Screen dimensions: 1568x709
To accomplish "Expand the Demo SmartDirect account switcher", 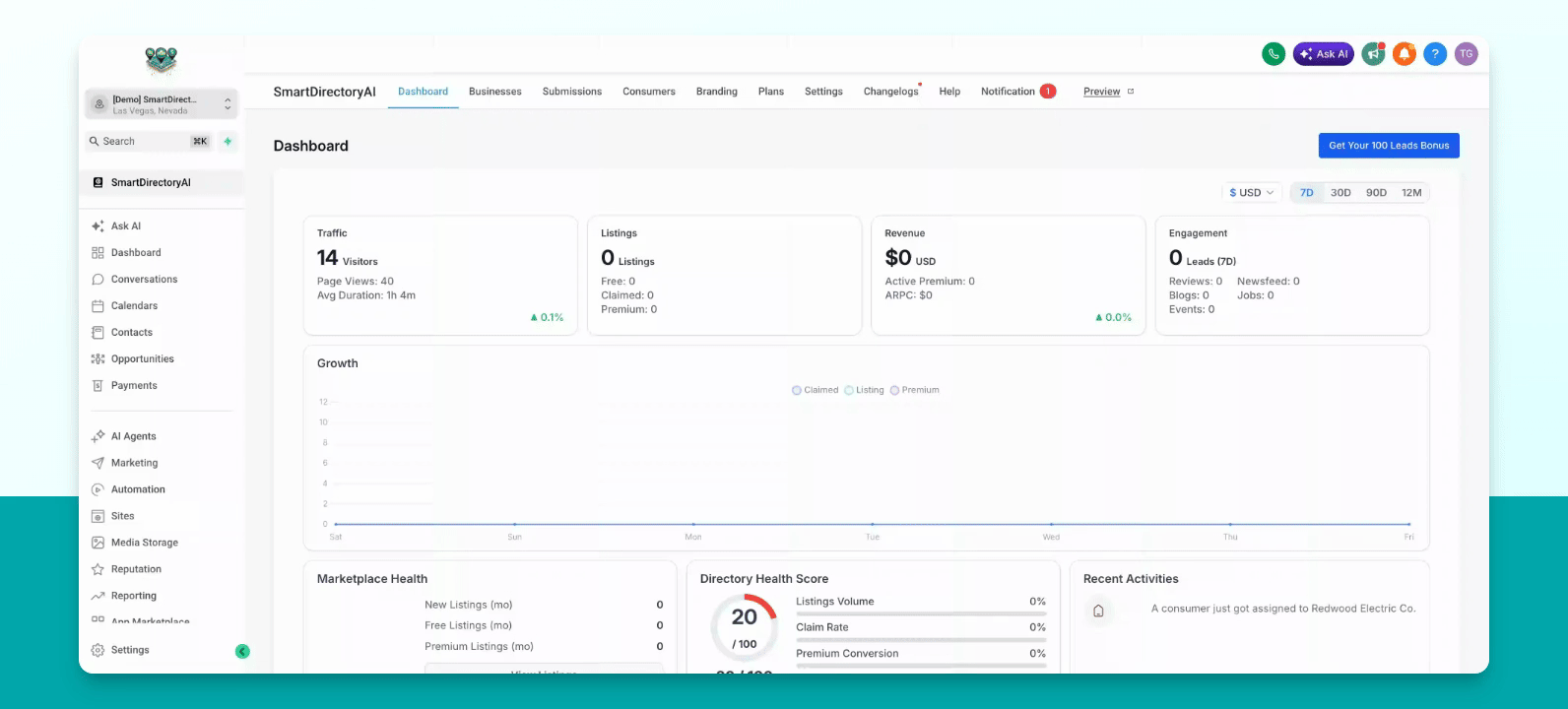I will (162, 103).
